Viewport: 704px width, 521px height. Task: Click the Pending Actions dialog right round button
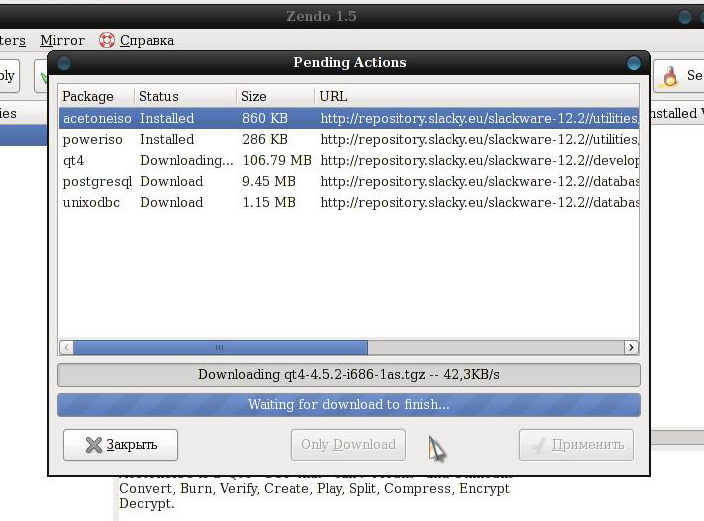(x=634, y=63)
